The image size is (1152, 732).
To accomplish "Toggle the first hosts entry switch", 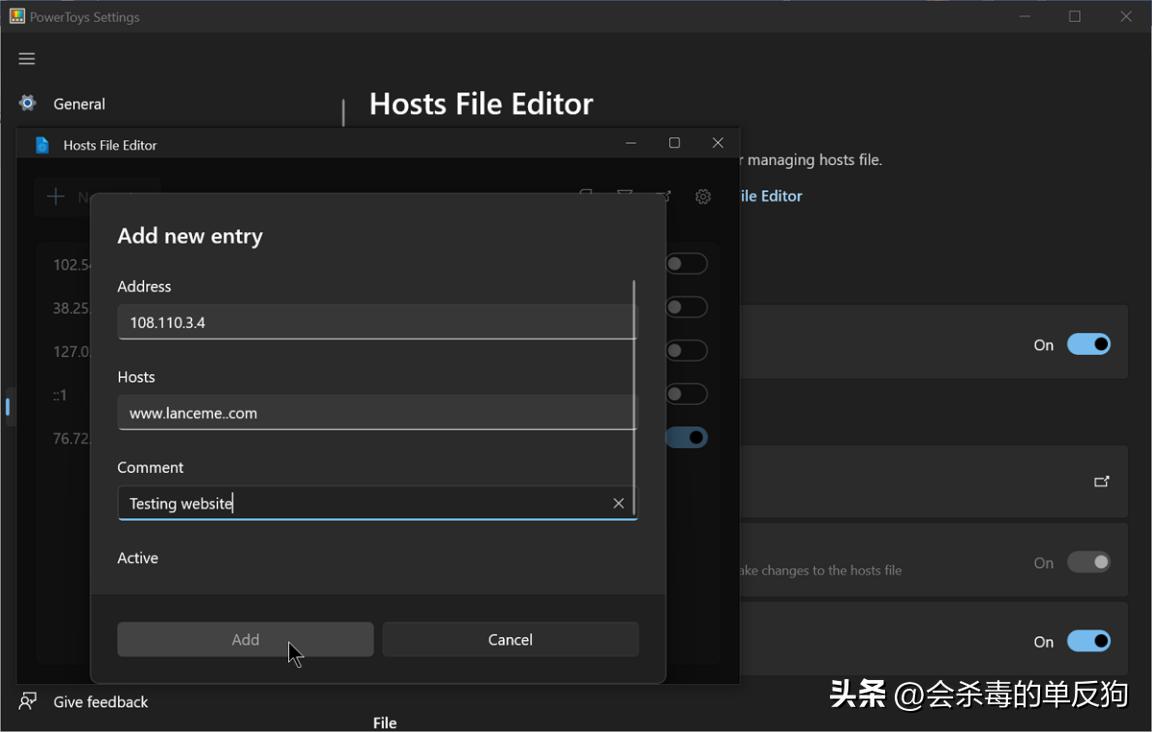I will coord(687,264).
